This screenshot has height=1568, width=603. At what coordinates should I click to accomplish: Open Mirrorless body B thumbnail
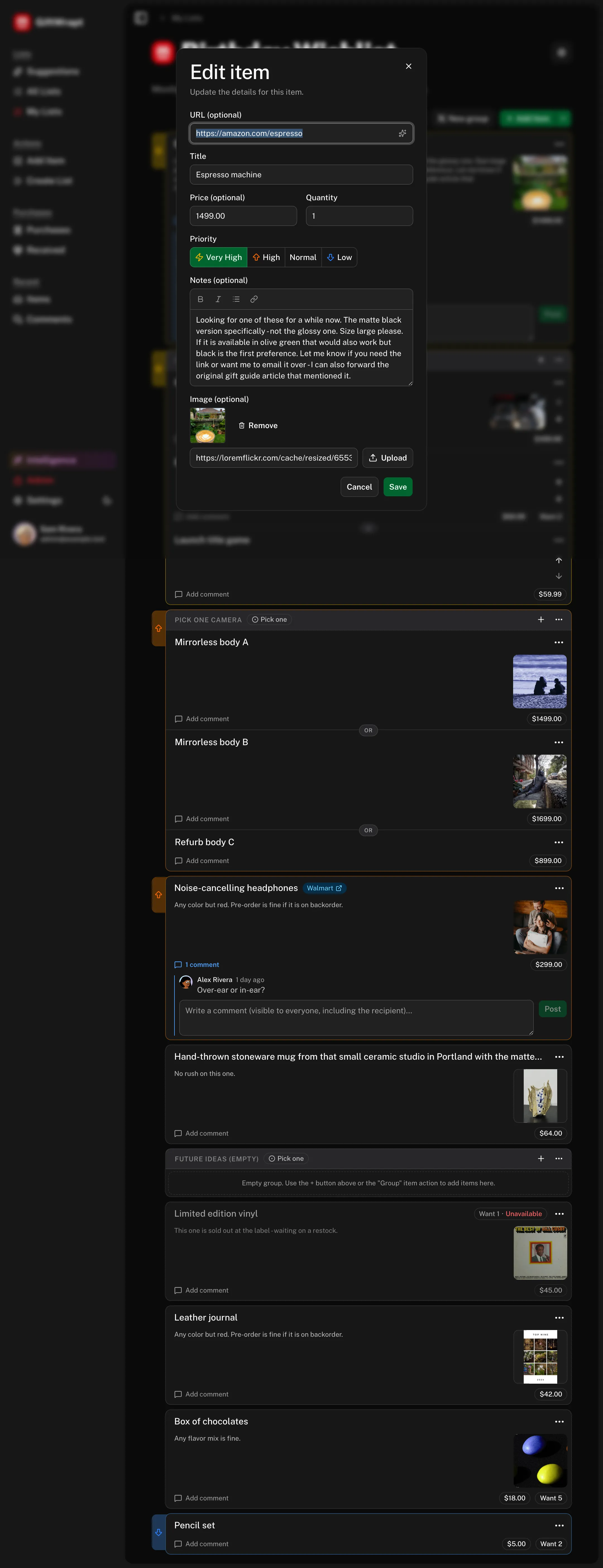pos(540,781)
